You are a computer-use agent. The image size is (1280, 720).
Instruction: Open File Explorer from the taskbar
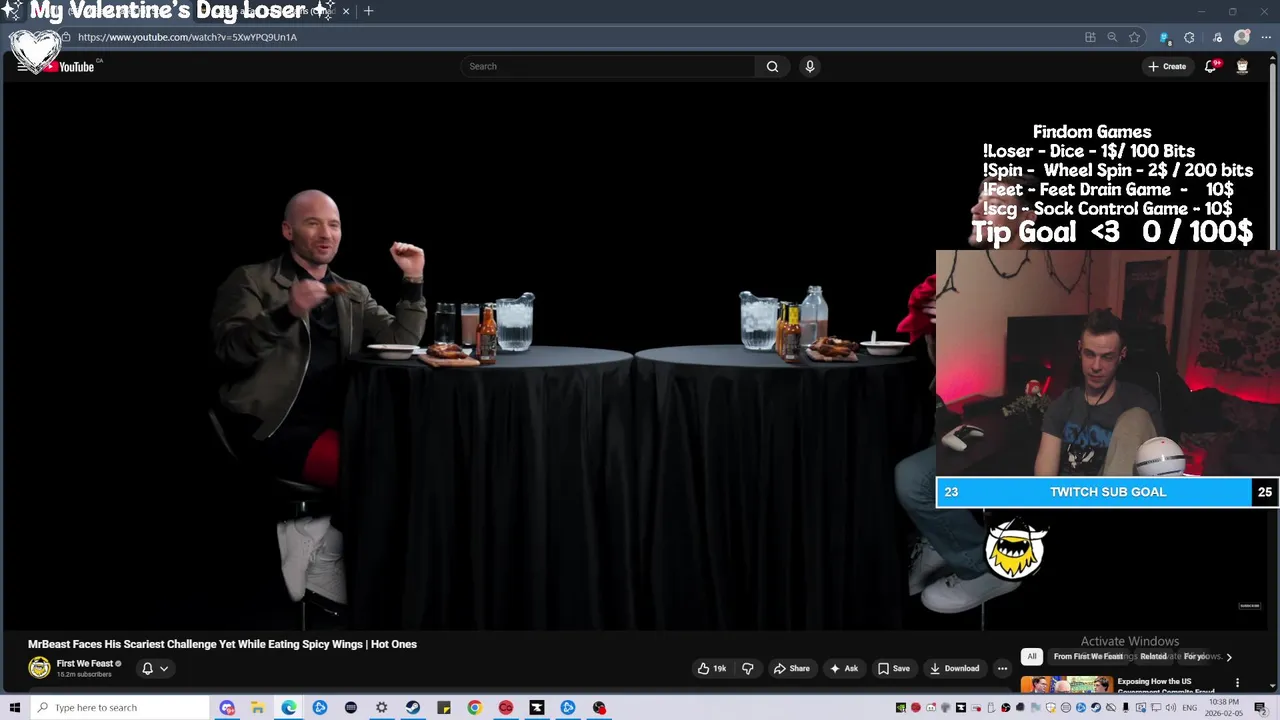point(257,707)
